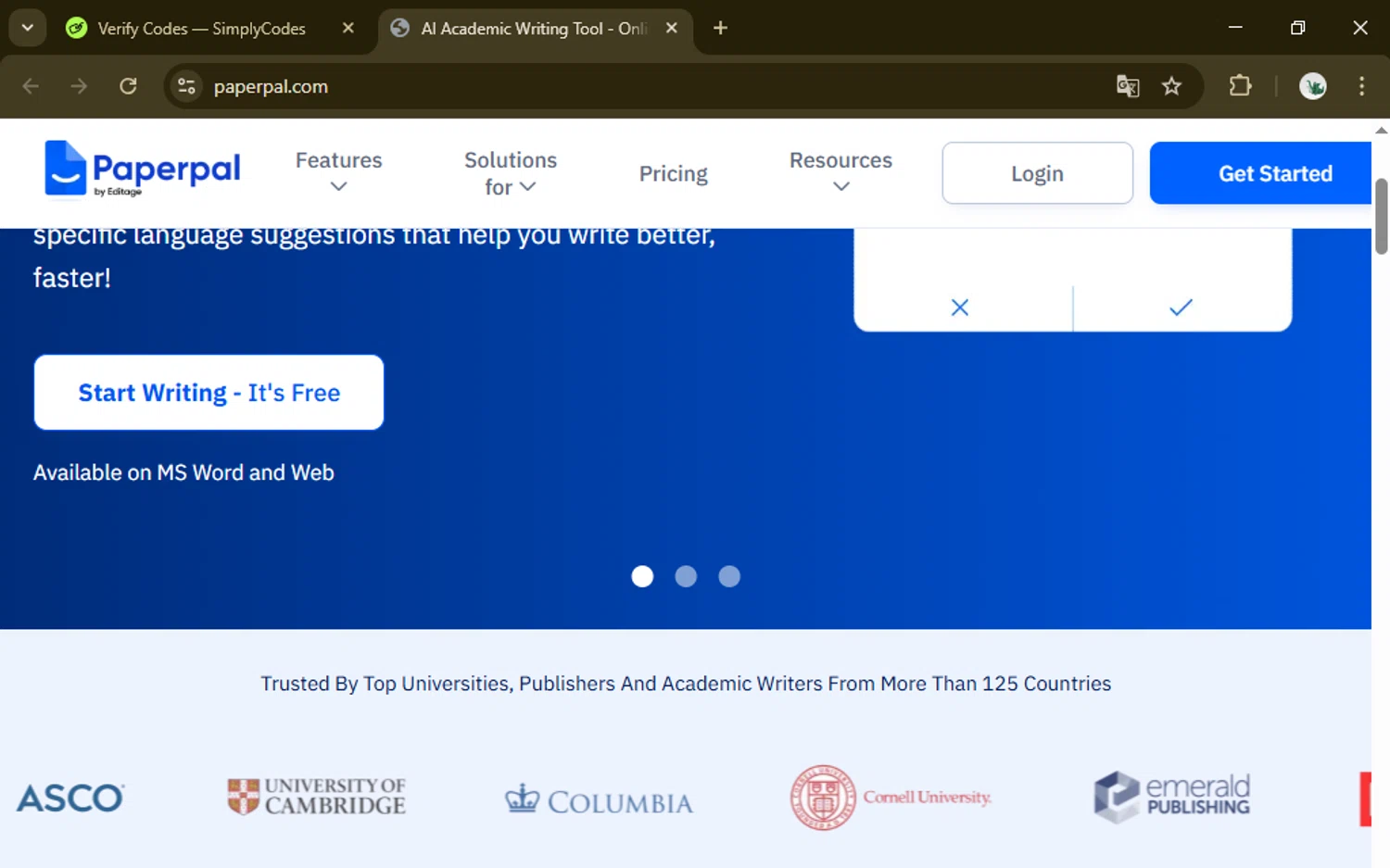Expand the Solutions for menu

[x=511, y=172]
